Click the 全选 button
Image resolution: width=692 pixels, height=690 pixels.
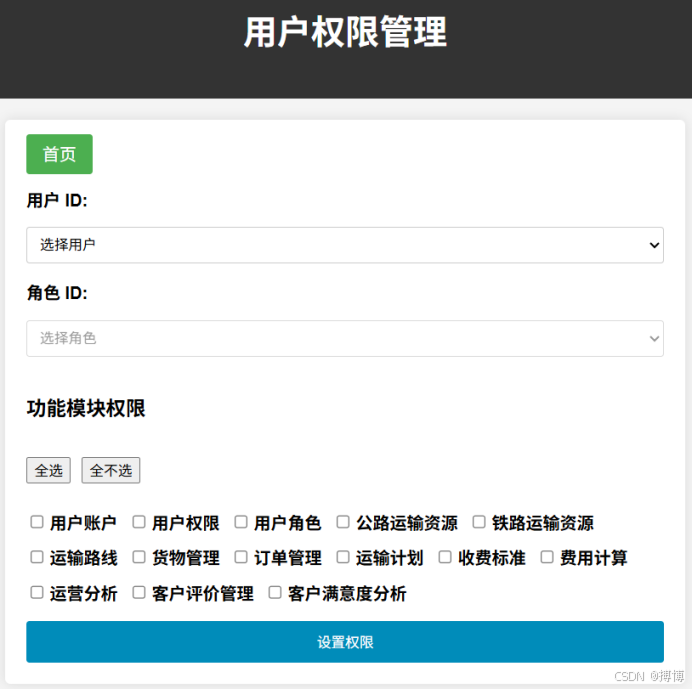pyautogui.click(x=48, y=470)
